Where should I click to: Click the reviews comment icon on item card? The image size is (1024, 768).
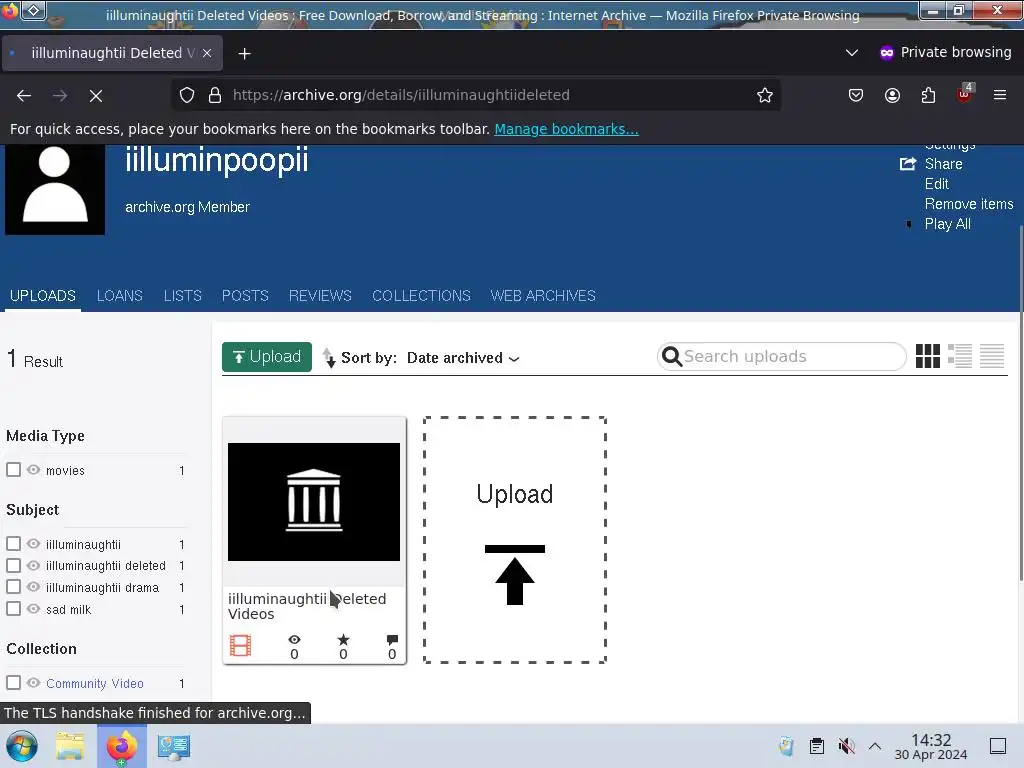pyautogui.click(x=392, y=640)
